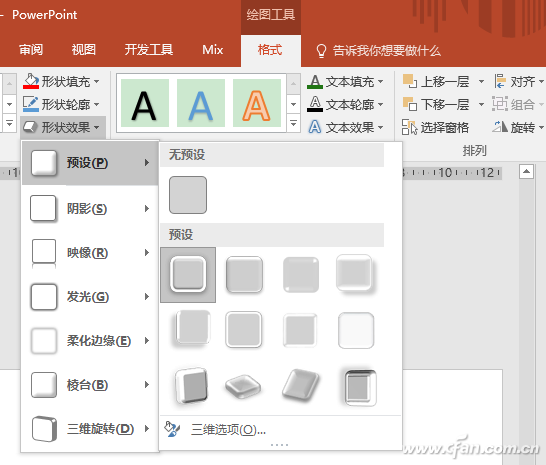Open the Preset (预设) submenu
The width and height of the screenshot is (546, 465).
point(90,163)
